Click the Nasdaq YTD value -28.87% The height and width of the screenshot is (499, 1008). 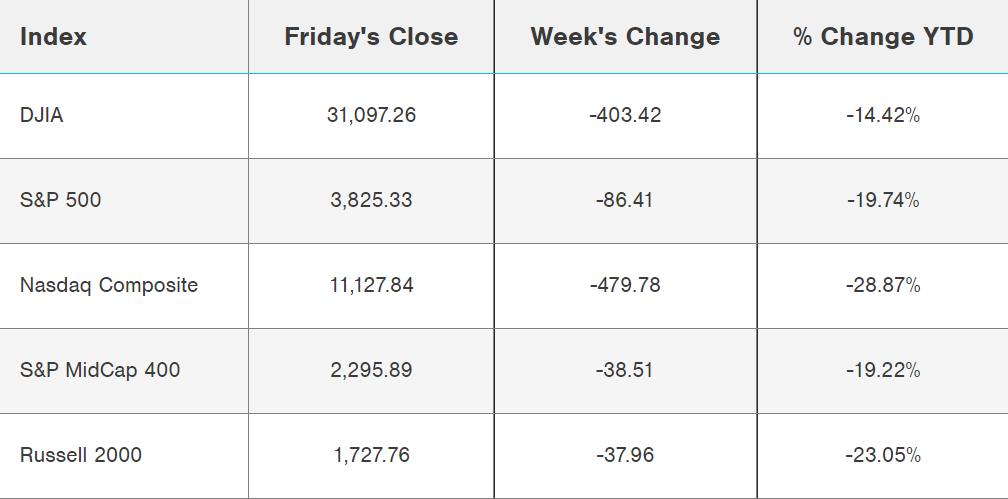pyautogui.click(x=883, y=285)
